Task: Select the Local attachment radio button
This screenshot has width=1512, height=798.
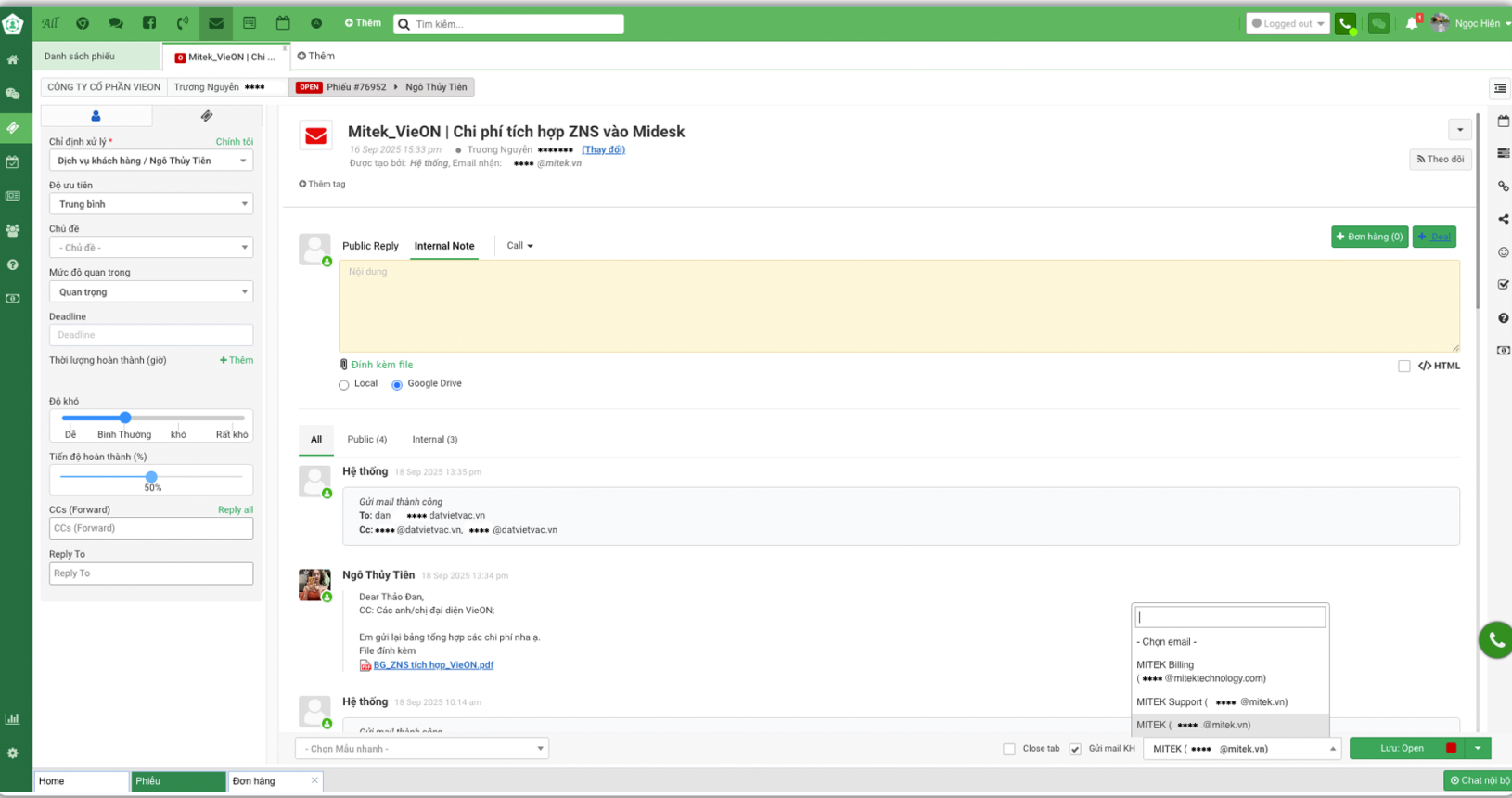Action: tap(344, 385)
